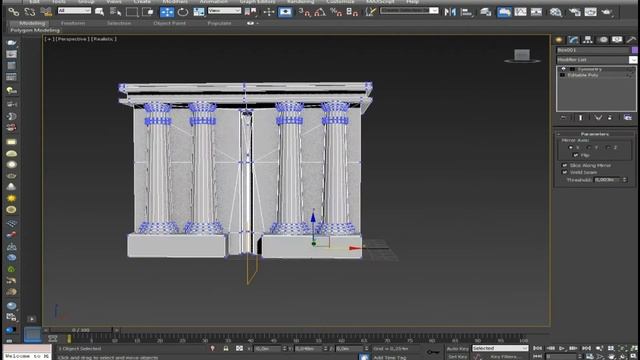Switch to the Display command panel tab

point(617,40)
